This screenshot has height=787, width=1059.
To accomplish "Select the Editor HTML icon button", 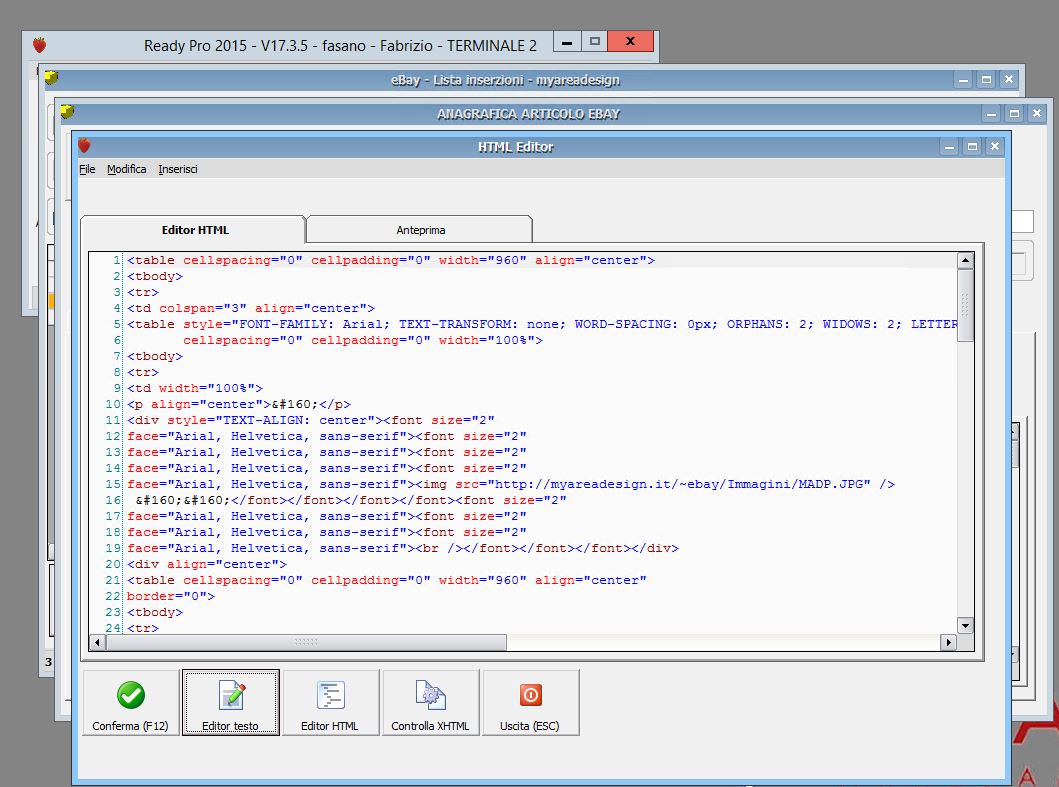I will 330,695.
